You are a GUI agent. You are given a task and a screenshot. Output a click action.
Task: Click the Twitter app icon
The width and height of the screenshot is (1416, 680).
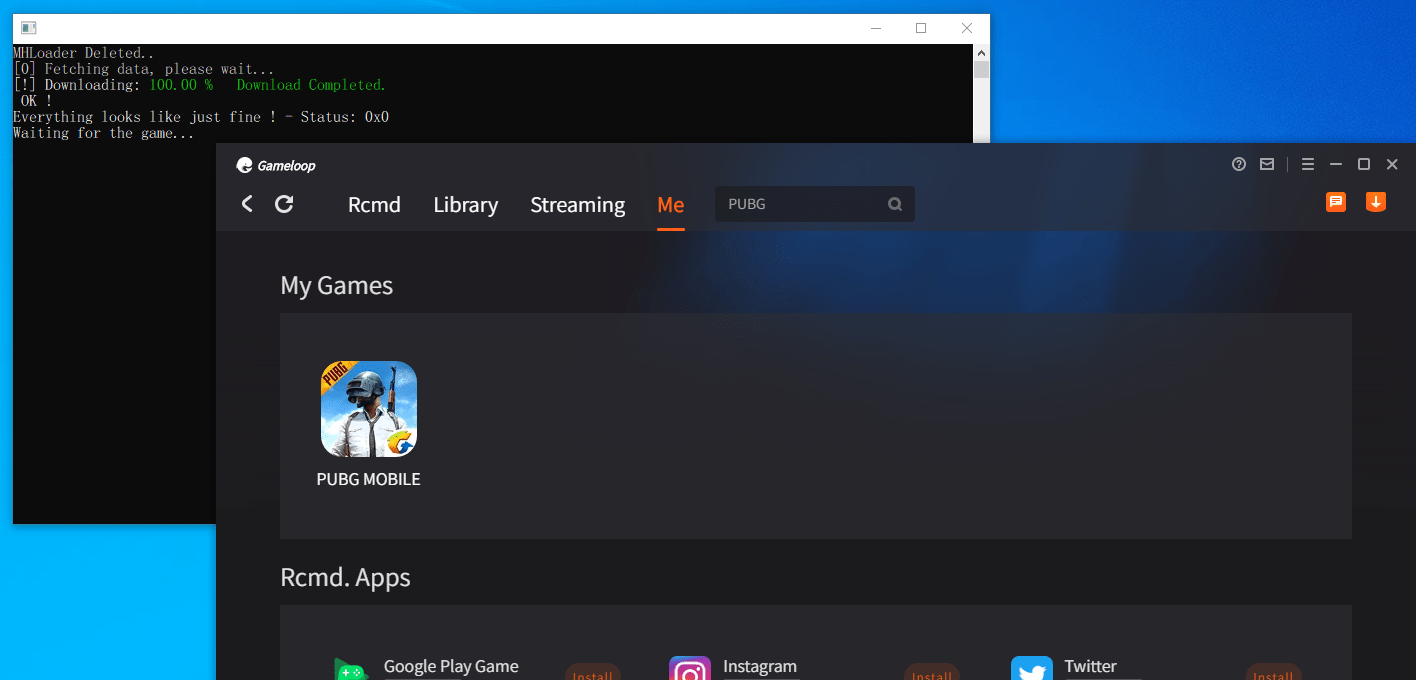pos(1032,668)
